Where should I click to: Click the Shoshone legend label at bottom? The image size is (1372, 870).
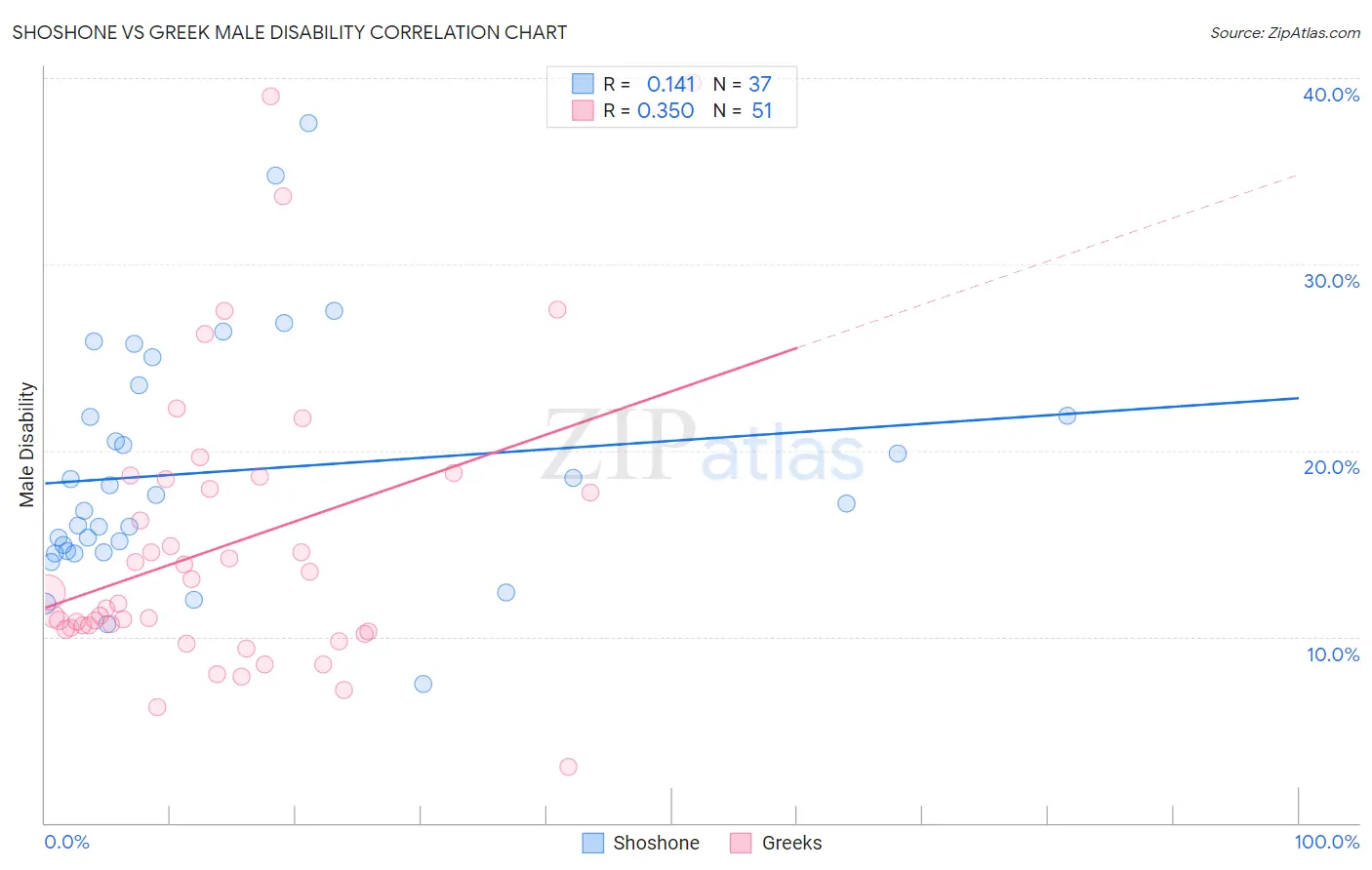tap(656, 843)
